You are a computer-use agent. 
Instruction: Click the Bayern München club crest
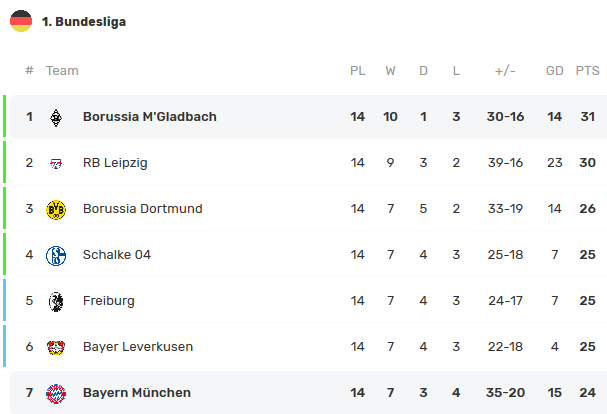coord(56,393)
